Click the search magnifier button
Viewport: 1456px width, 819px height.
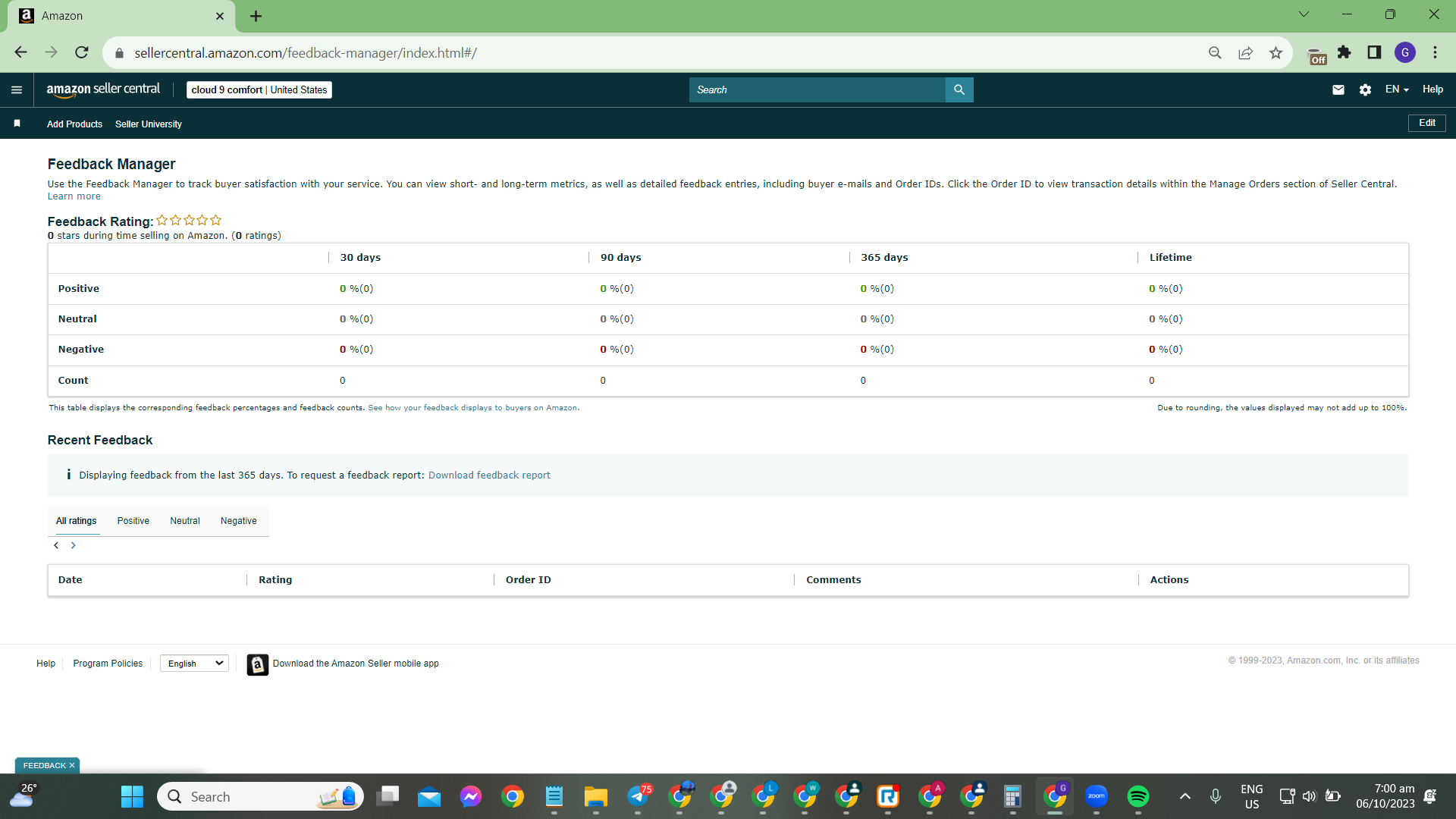(x=959, y=89)
